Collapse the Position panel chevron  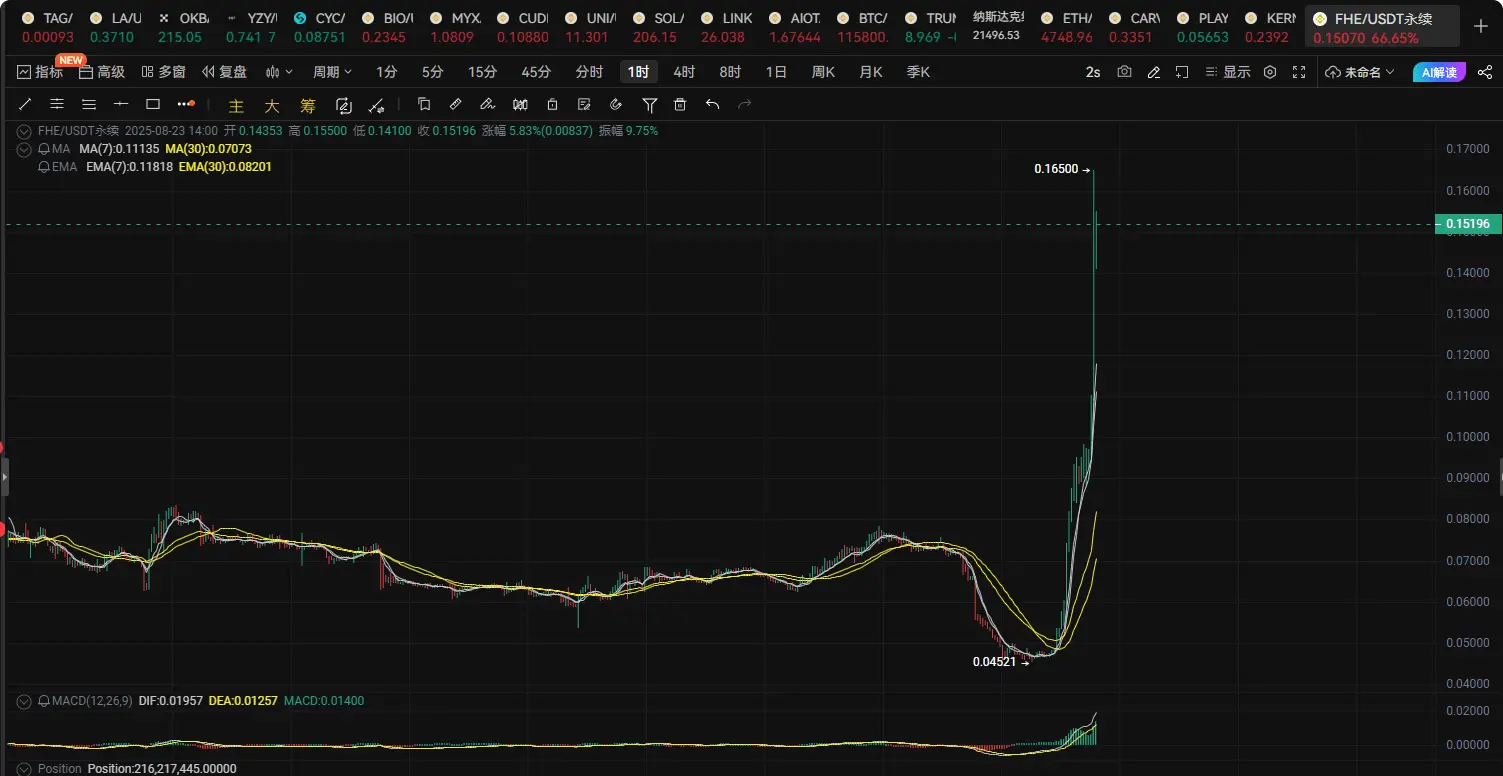click(x=24, y=769)
